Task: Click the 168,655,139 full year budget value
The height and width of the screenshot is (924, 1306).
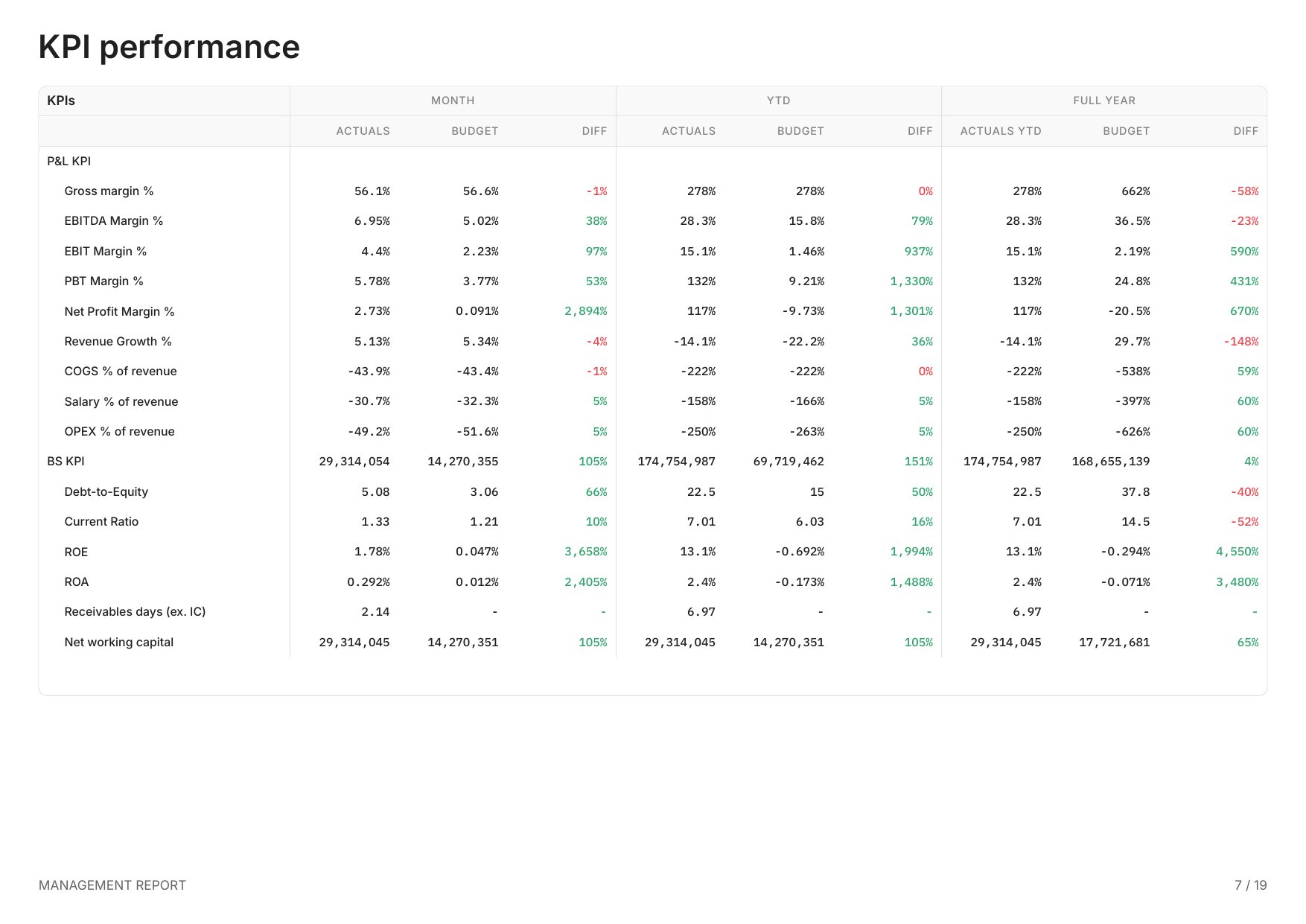Action: tap(1111, 462)
